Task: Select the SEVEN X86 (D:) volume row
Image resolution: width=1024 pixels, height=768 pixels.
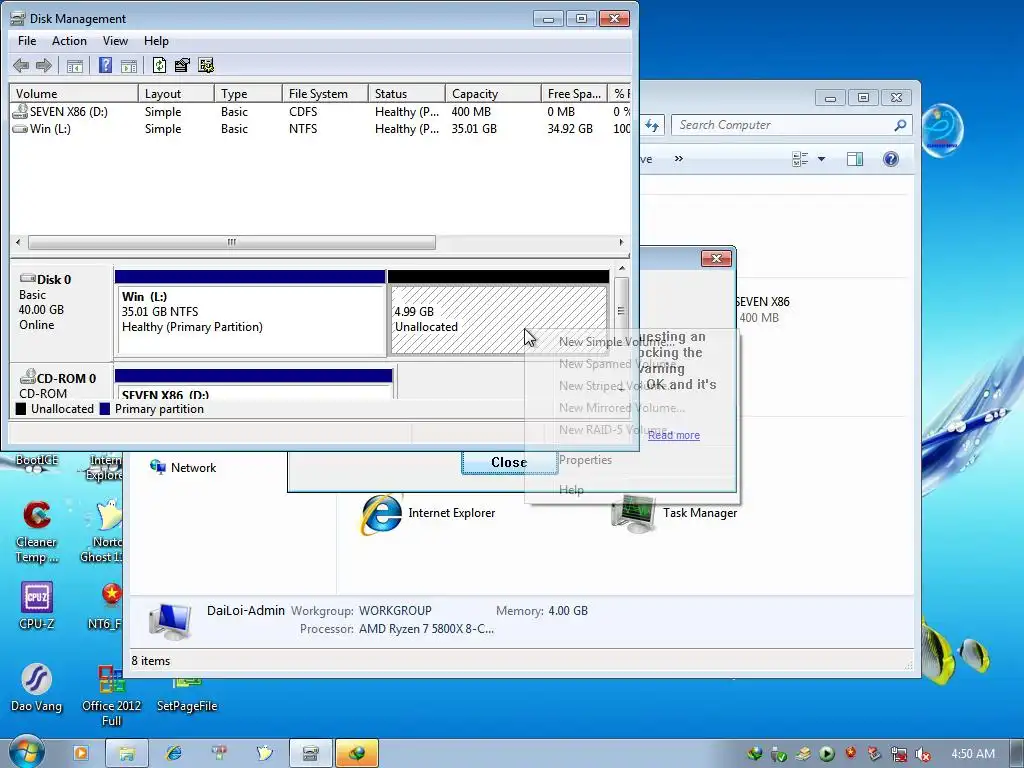Action: pyautogui.click(x=320, y=112)
